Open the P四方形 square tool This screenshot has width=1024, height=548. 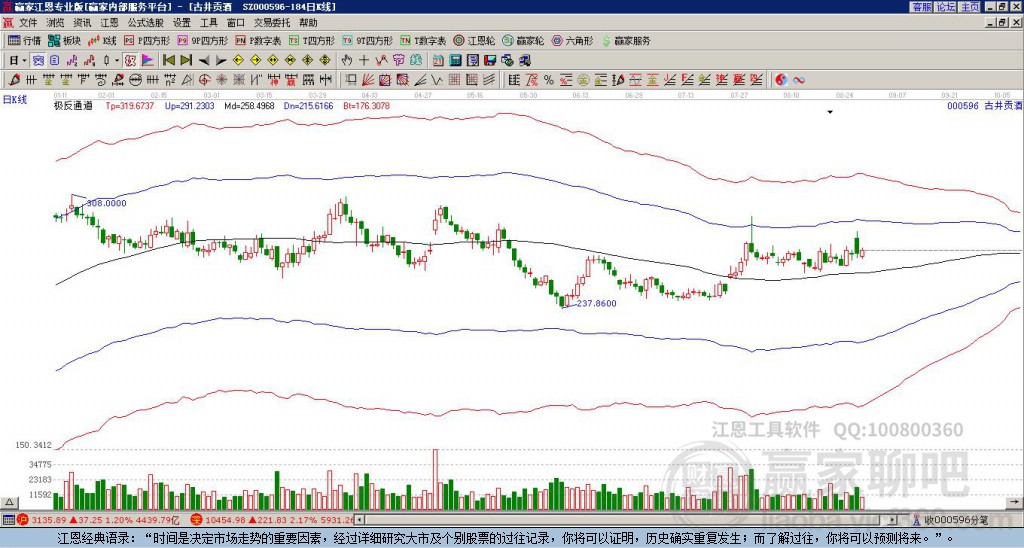coord(147,40)
